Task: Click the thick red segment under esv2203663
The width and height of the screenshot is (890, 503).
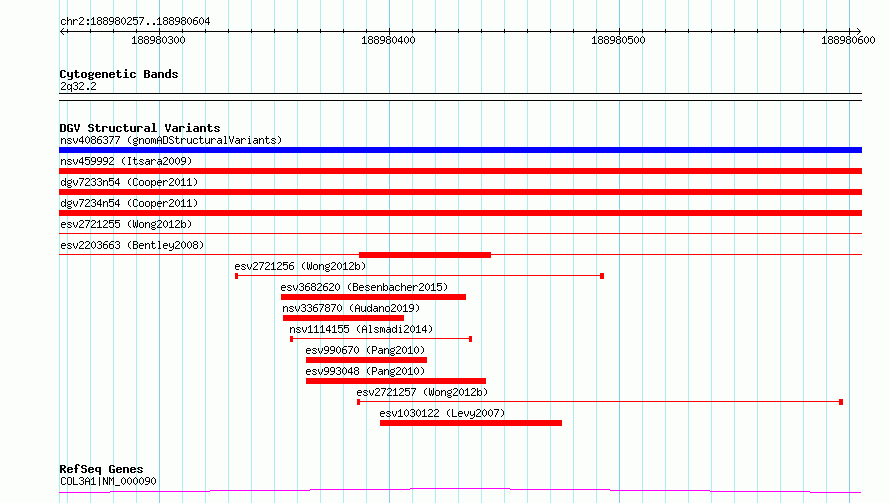Action: (425, 255)
